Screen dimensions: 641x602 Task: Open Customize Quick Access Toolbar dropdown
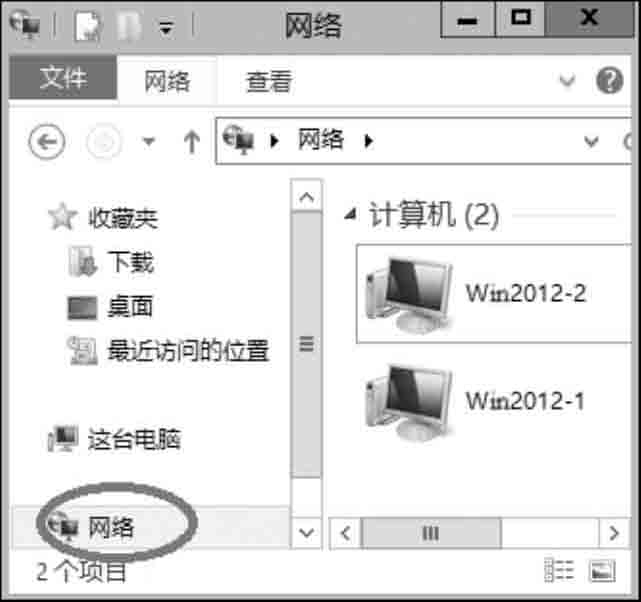point(166,27)
